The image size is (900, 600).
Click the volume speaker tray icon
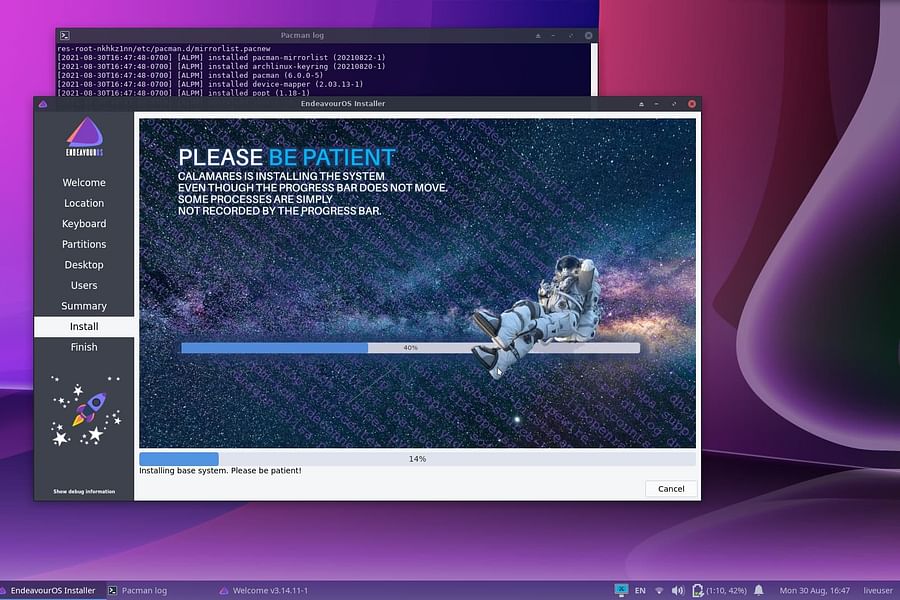coord(677,590)
